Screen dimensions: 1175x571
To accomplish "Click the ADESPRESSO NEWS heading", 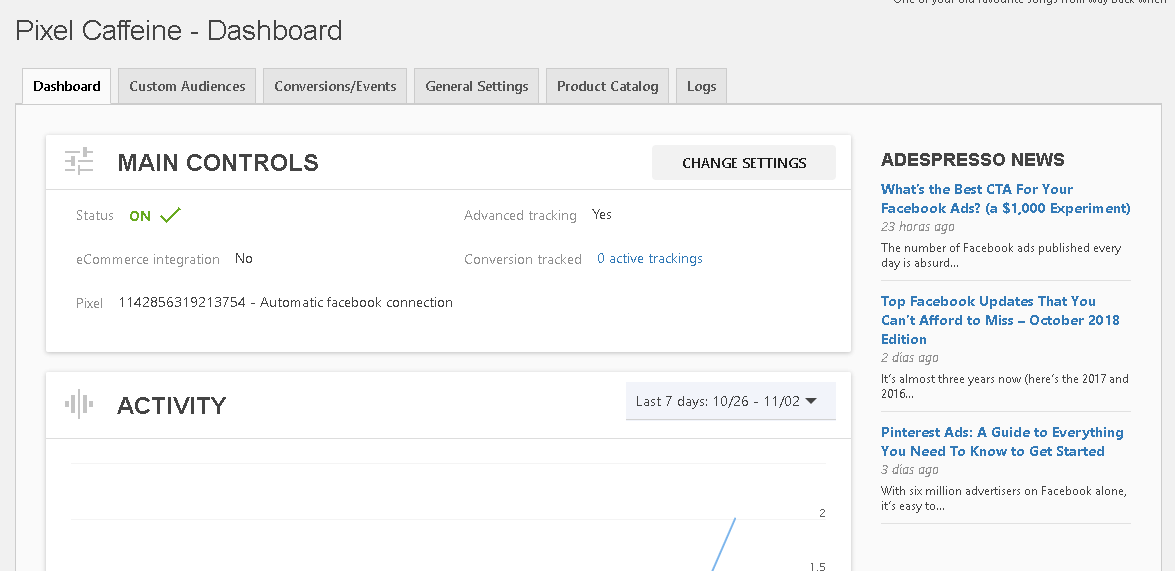I will tap(973, 160).
